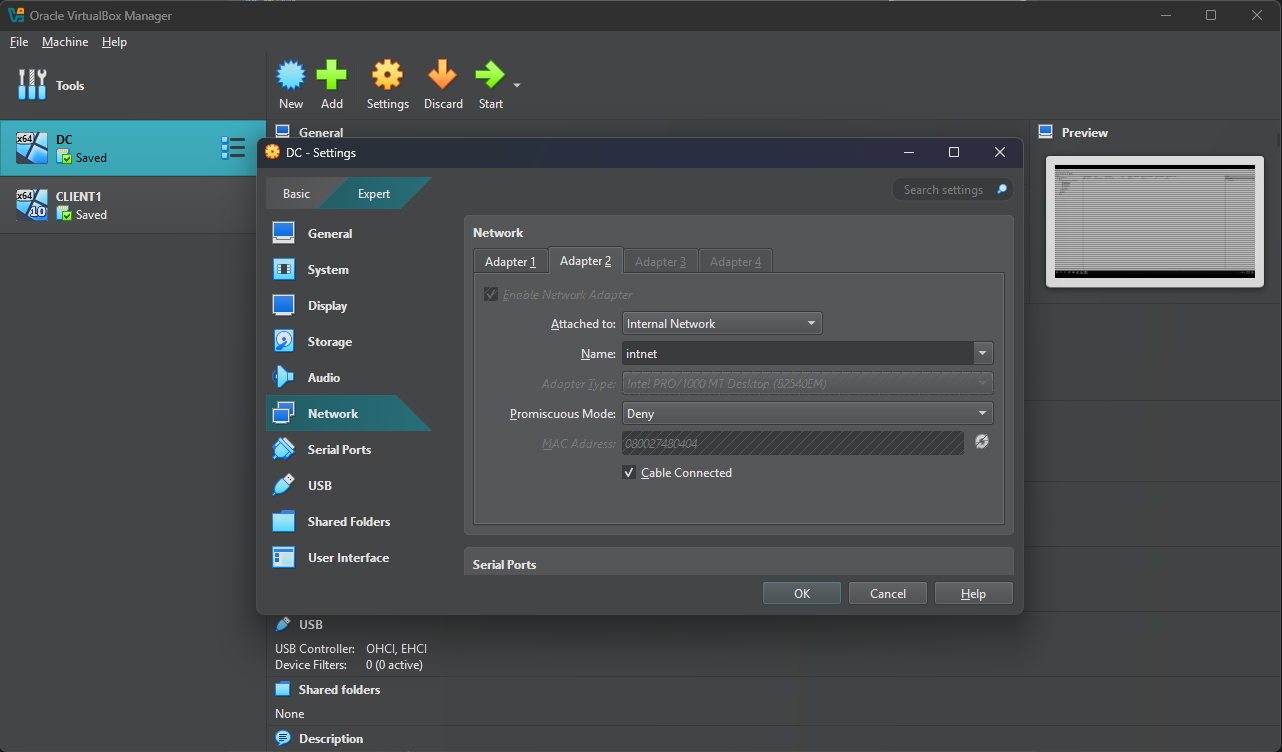The width and height of the screenshot is (1282, 752).
Task: Select the Adapter 3 tab
Action: pos(660,261)
